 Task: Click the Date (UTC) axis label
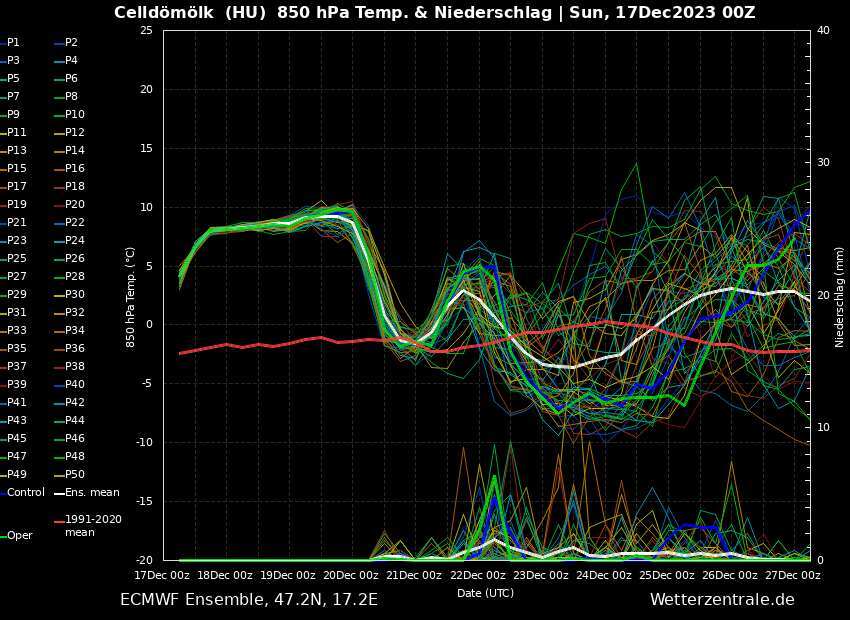(x=485, y=593)
